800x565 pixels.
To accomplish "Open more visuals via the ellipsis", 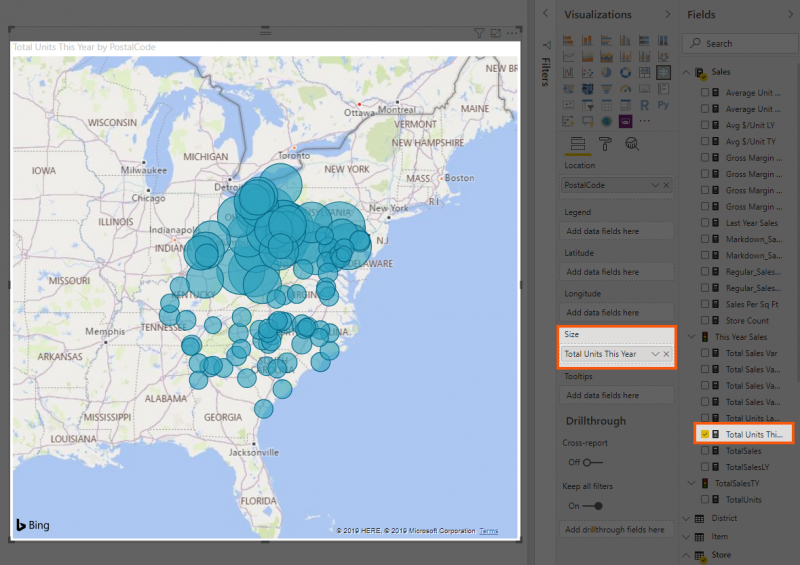I will click(644, 121).
